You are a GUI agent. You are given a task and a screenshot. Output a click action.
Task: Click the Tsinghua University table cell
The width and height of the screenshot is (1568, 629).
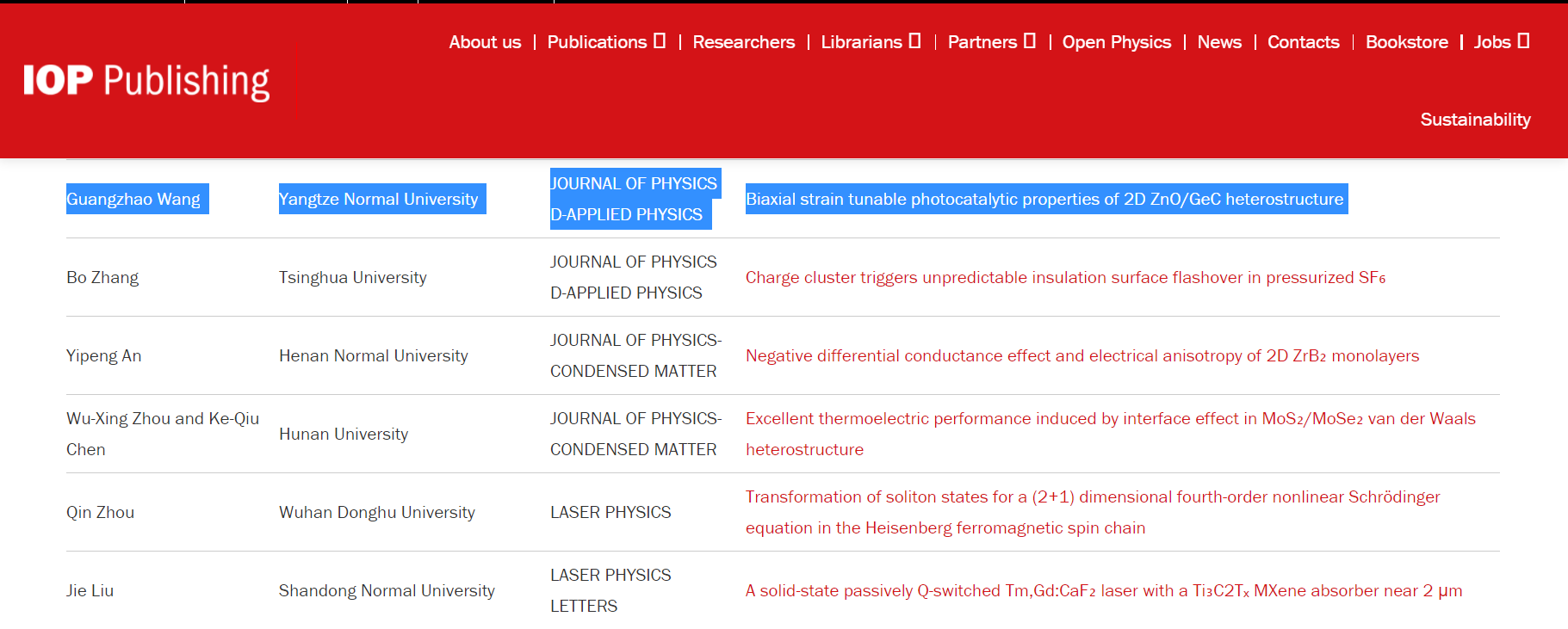pos(352,278)
